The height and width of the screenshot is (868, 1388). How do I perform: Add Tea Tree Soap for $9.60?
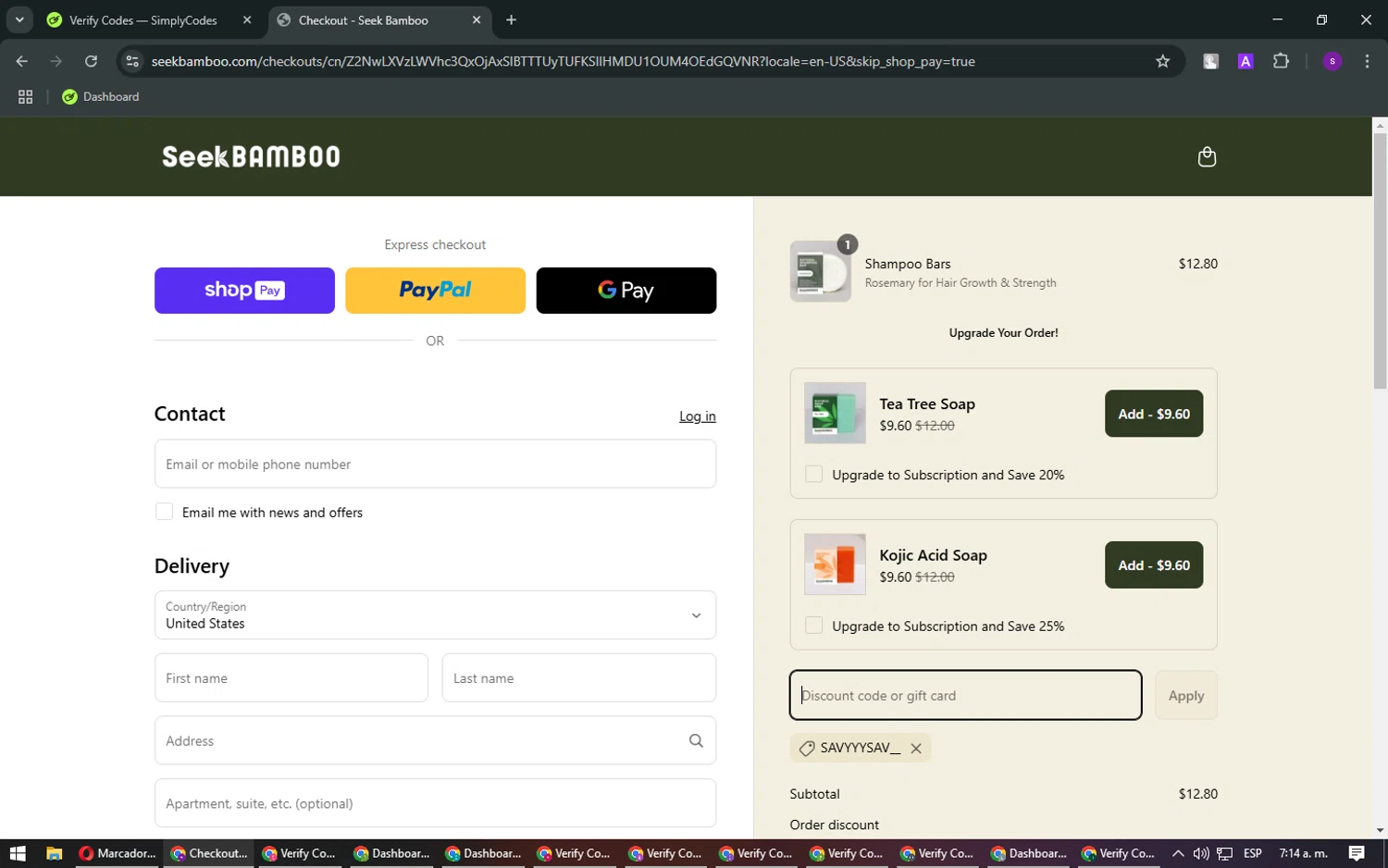point(1154,414)
